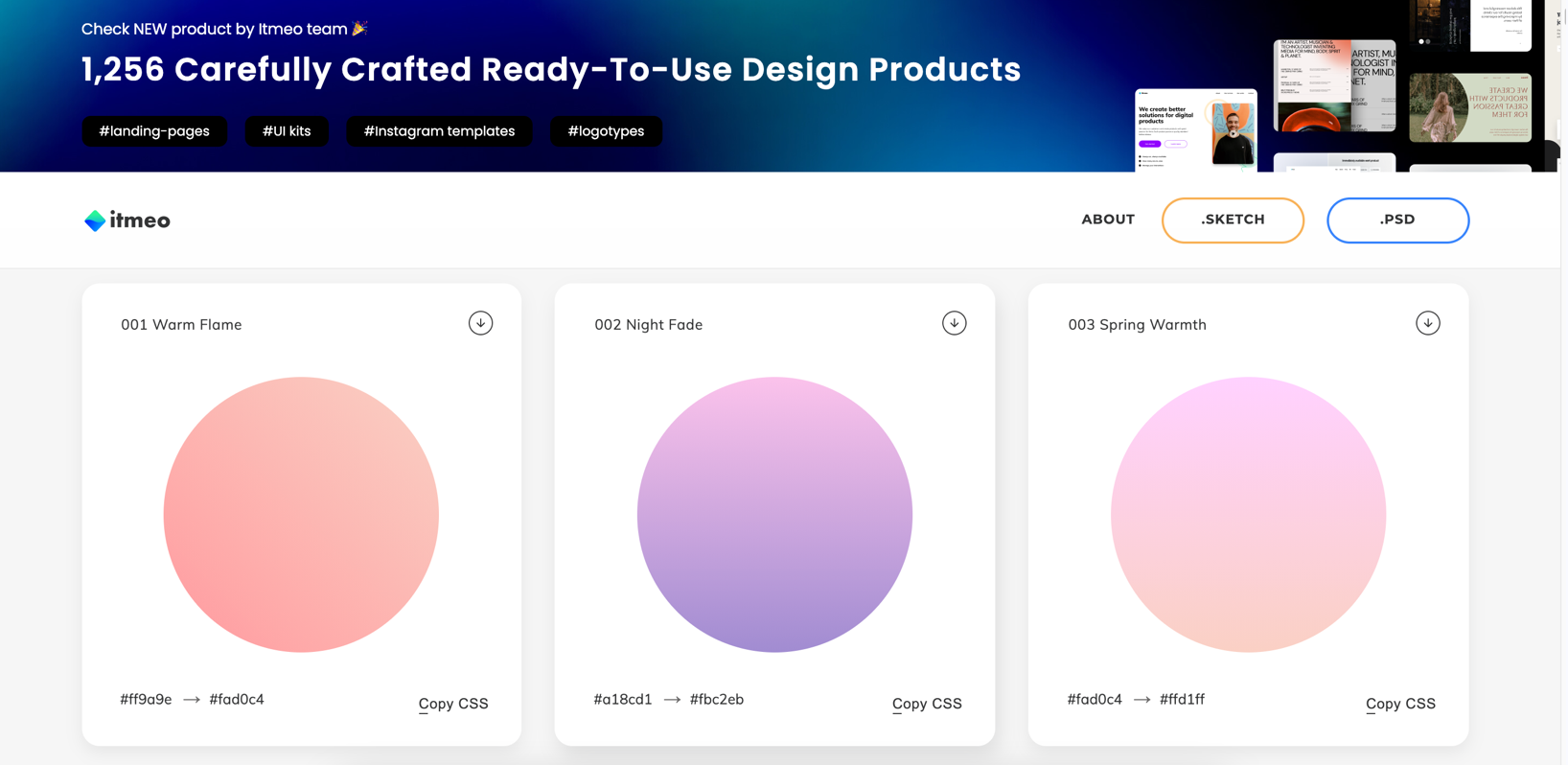Click the itmeo wordmark text

pyautogui.click(x=140, y=220)
